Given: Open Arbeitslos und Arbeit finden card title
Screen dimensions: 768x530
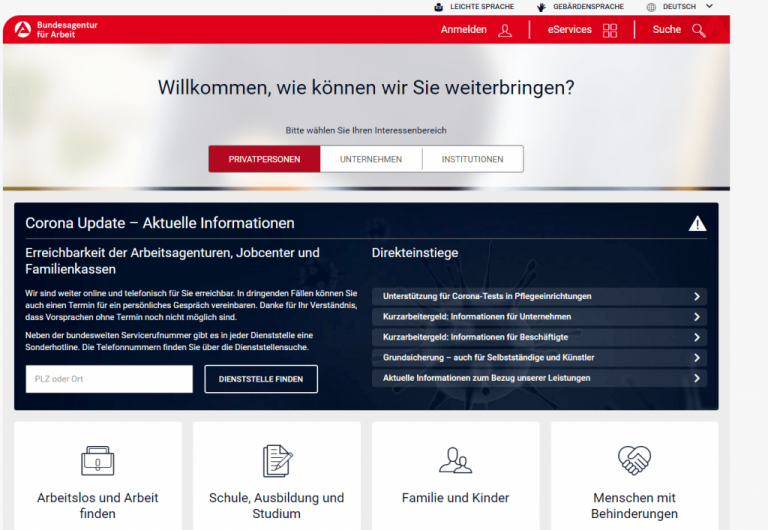Looking at the screenshot, I should pyautogui.click(x=97, y=506).
